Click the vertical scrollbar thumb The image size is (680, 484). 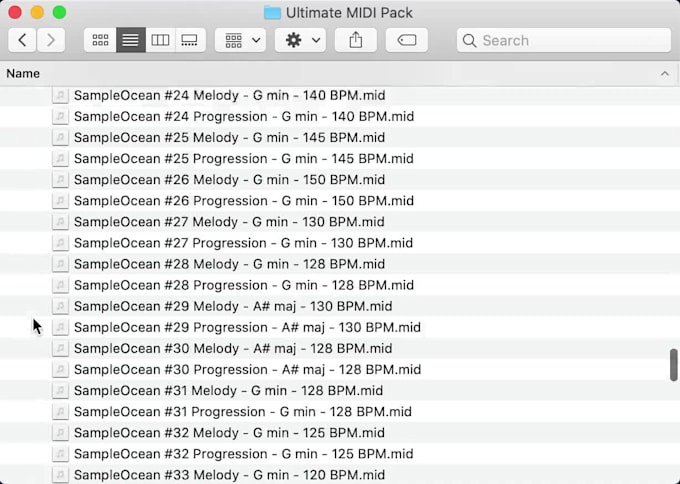[673, 365]
